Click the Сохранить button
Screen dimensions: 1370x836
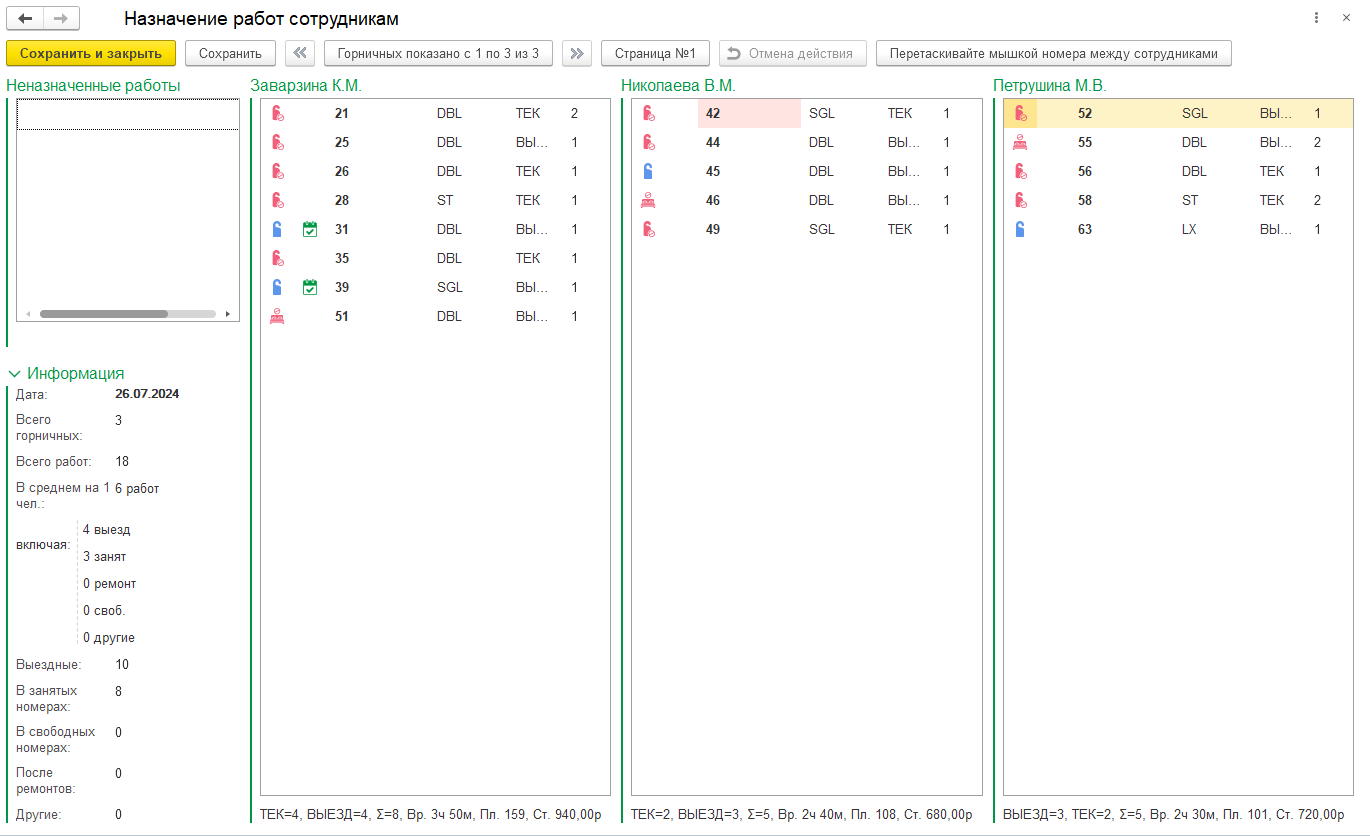coord(230,53)
